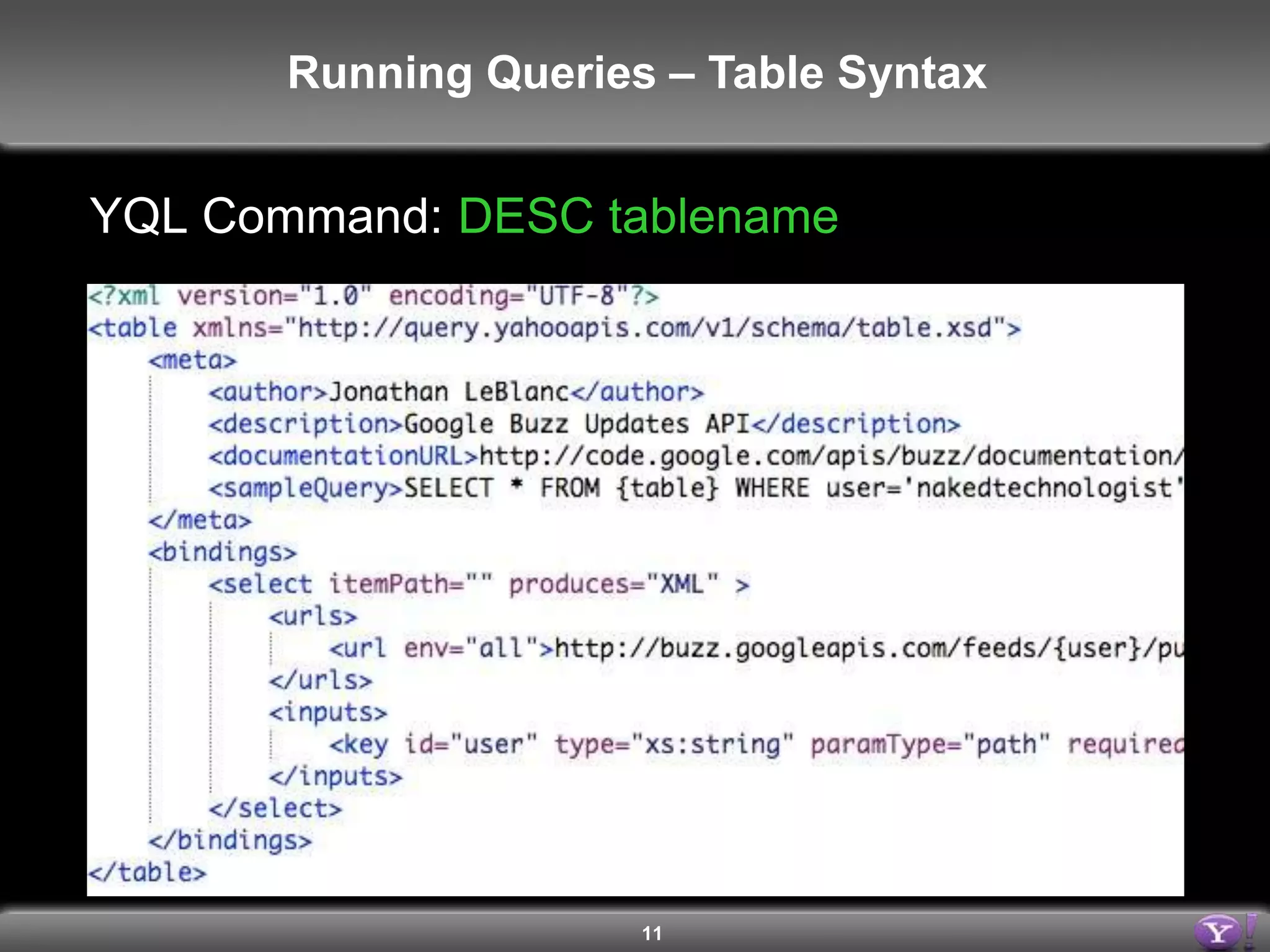Click the opening '<urls>' tag
The width and height of the screenshot is (1270, 952).
pyautogui.click(x=313, y=617)
